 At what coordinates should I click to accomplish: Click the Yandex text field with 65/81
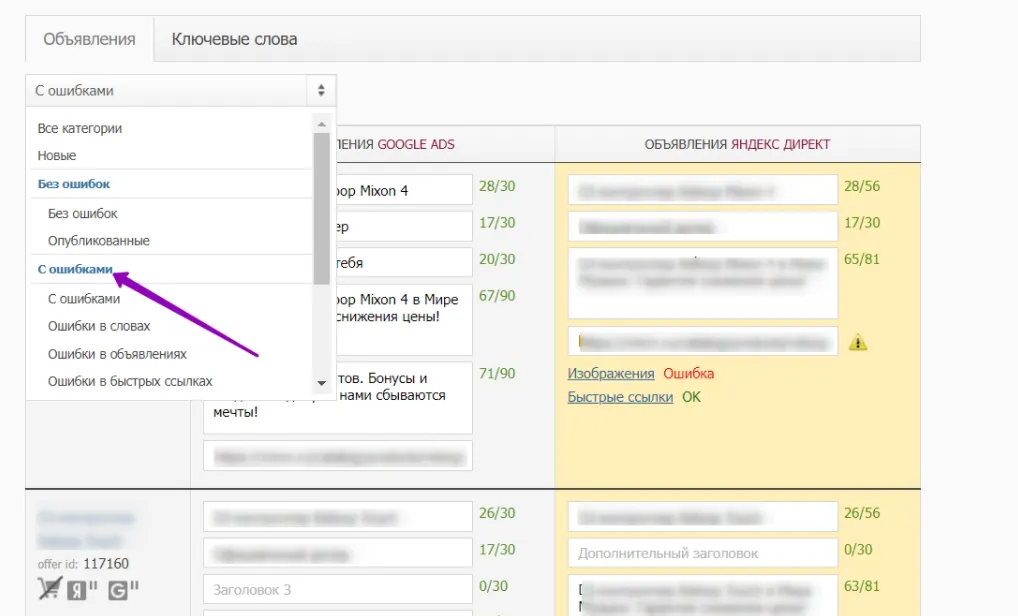(x=702, y=283)
